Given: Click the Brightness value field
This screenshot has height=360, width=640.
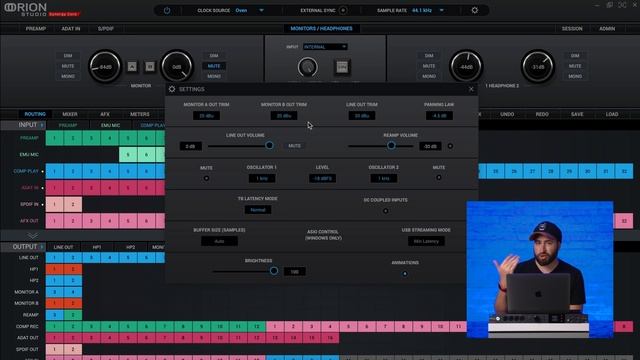Looking at the screenshot, I should (x=294, y=271).
